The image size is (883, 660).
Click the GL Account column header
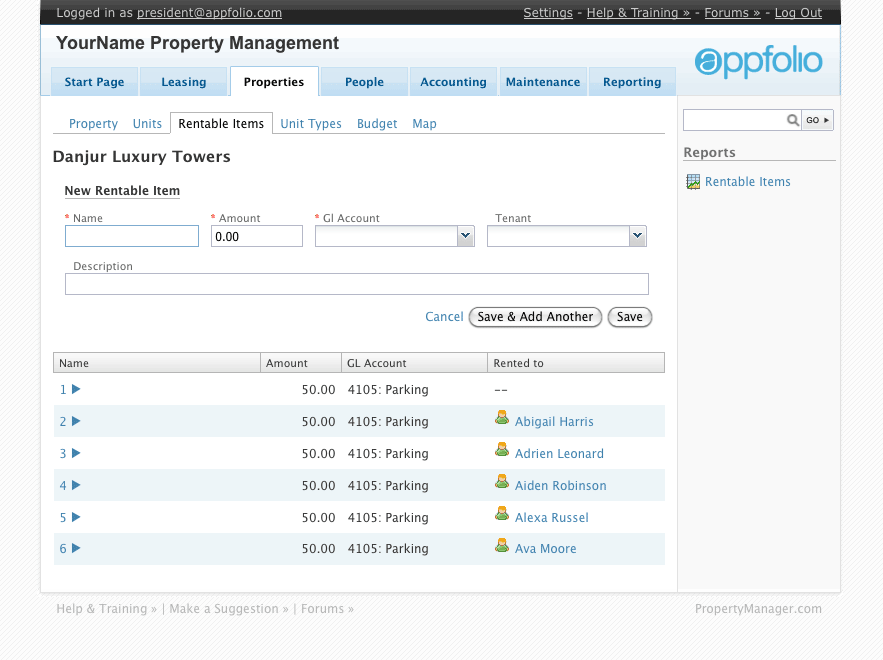tap(414, 363)
